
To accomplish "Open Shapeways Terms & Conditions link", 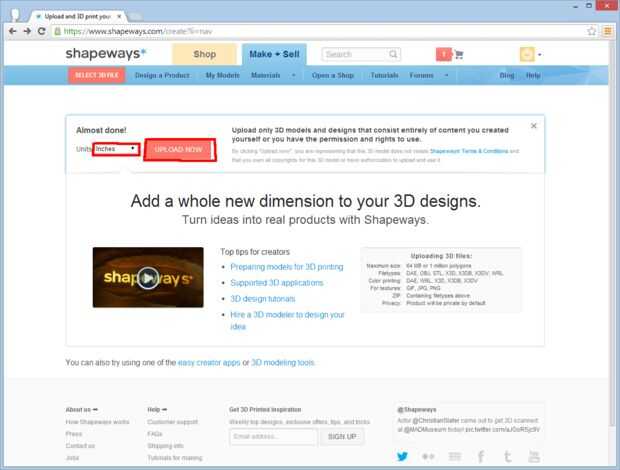I will pos(469,151).
